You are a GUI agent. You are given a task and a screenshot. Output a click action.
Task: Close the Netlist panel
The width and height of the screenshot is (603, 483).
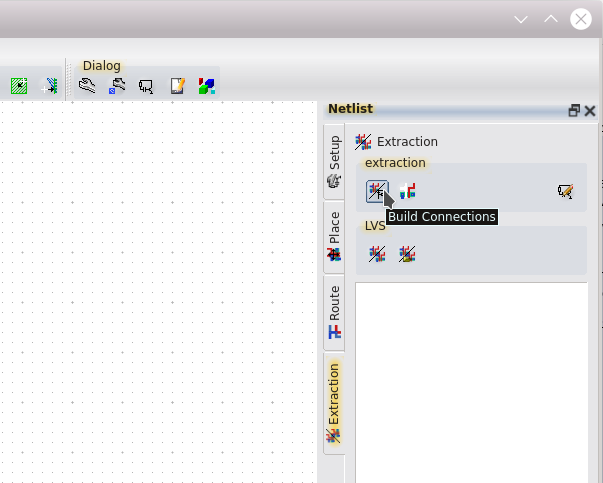[590, 111]
